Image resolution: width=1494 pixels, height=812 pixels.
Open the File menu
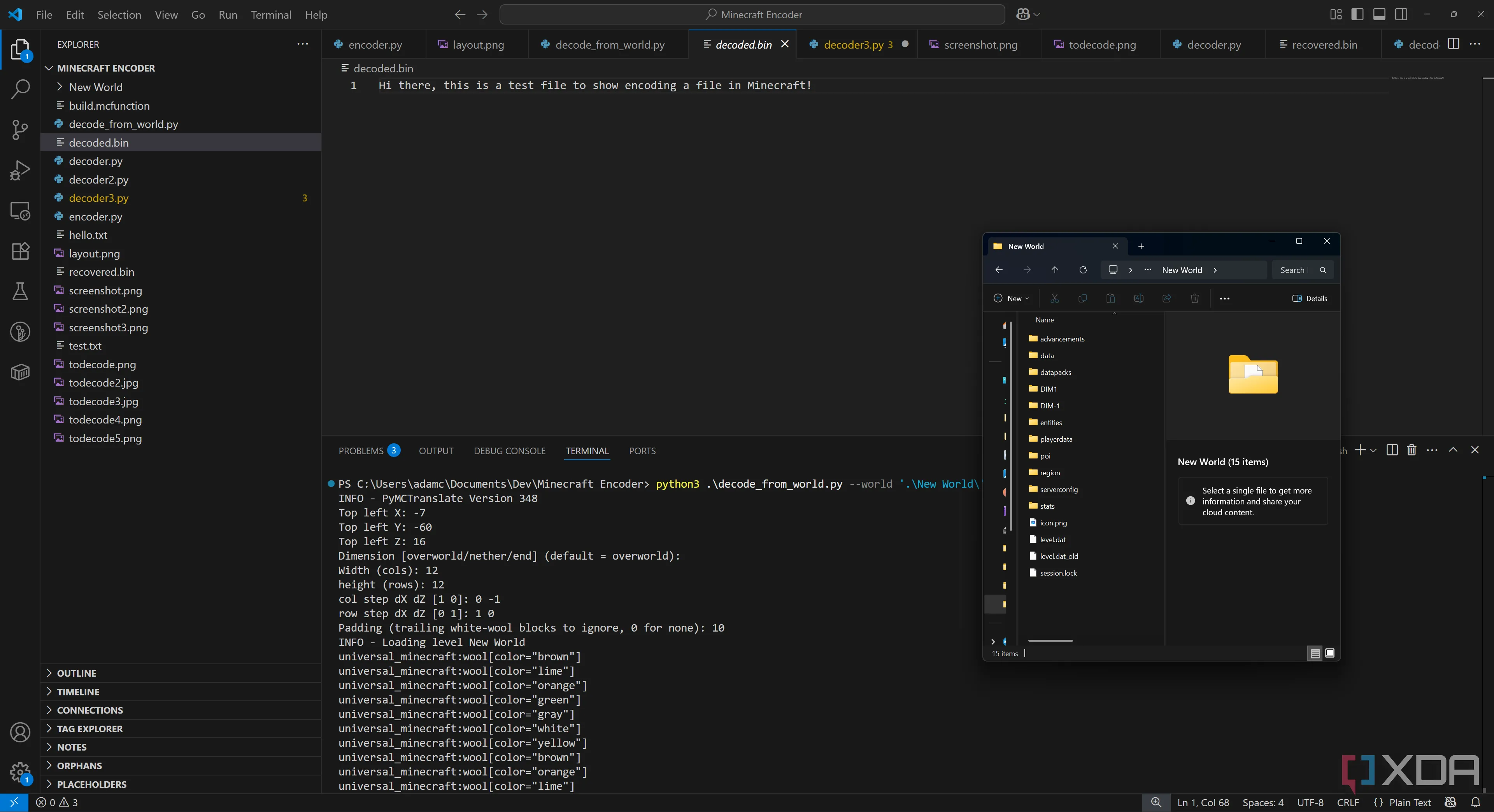pyautogui.click(x=44, y=14)
